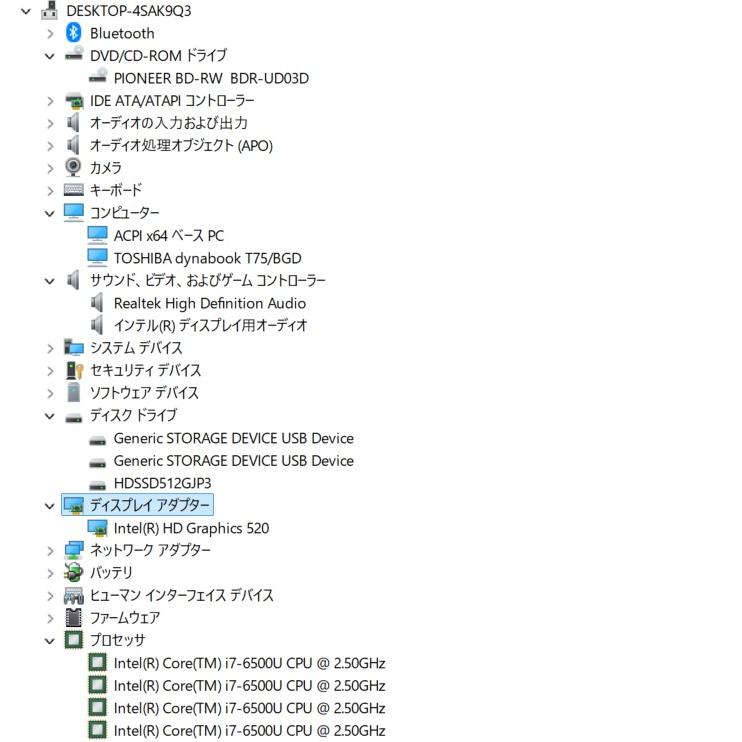
Task: Expand the カメラ category chevron
Action: [x=50, y=168]
